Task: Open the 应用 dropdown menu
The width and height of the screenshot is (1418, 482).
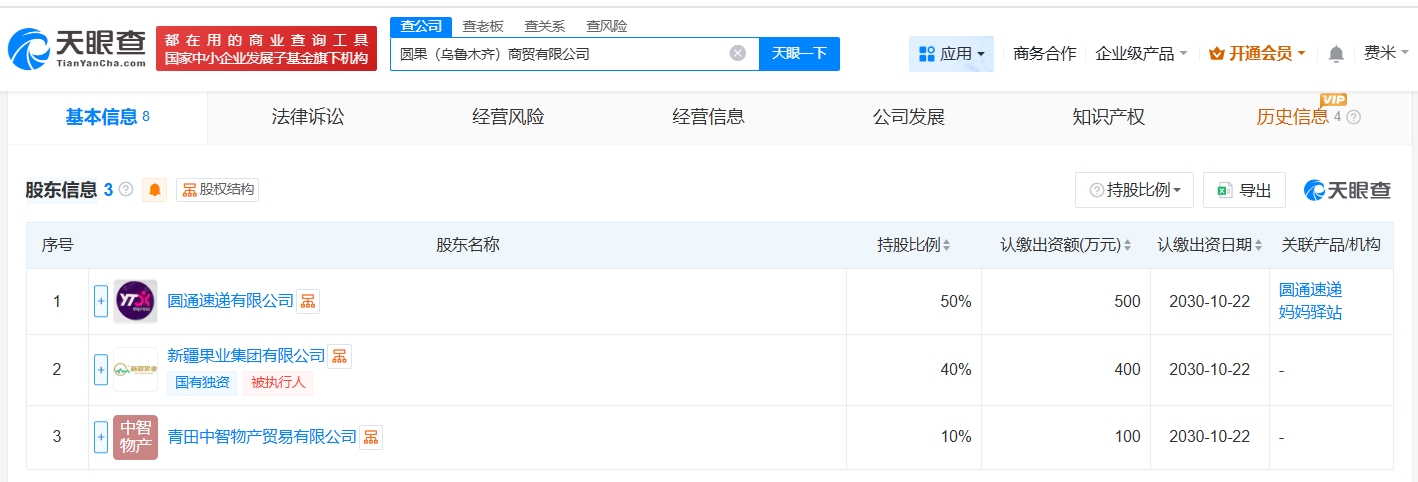Action: (x=951, y=54)
